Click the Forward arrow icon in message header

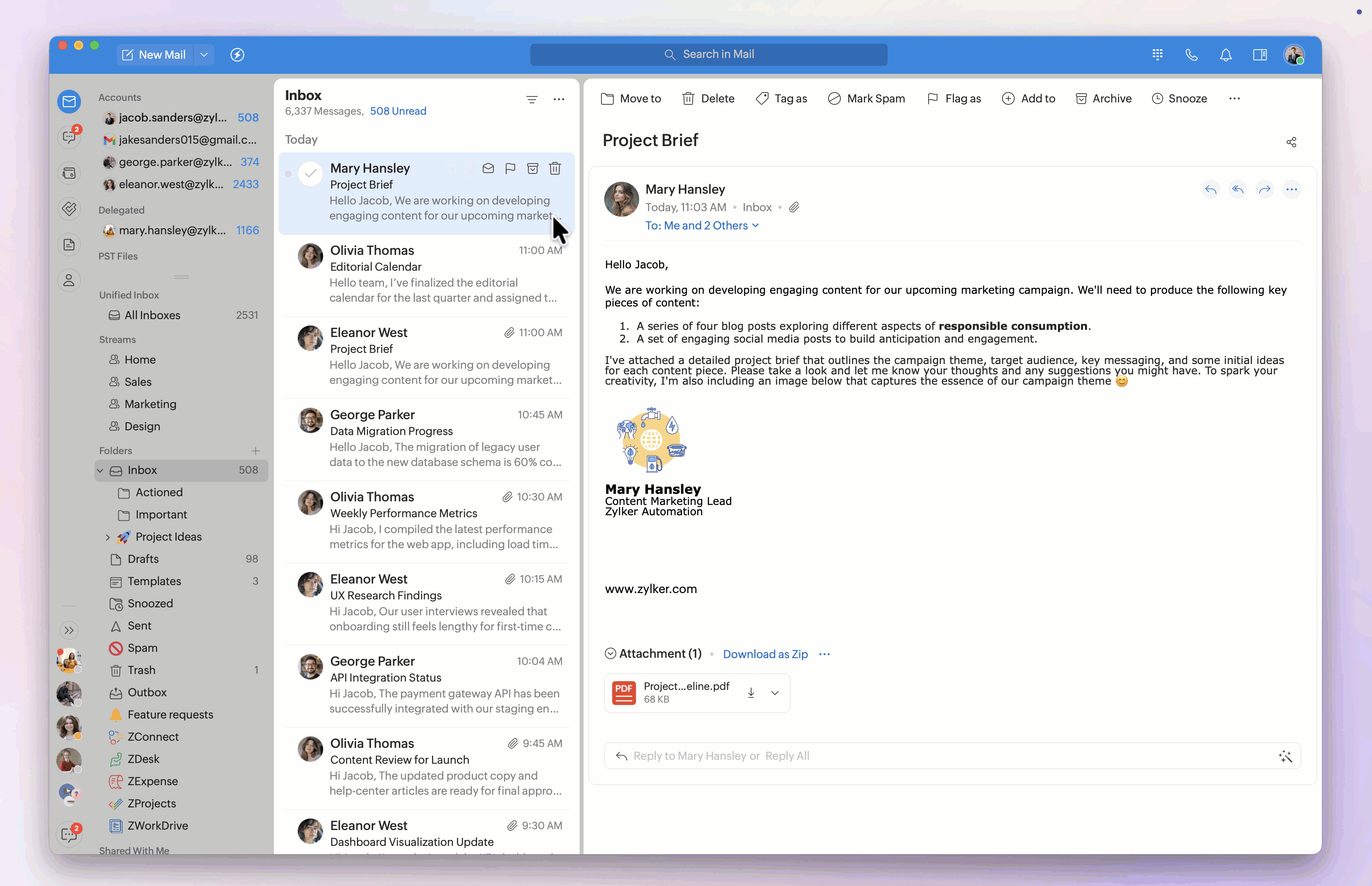[1264, 189]
